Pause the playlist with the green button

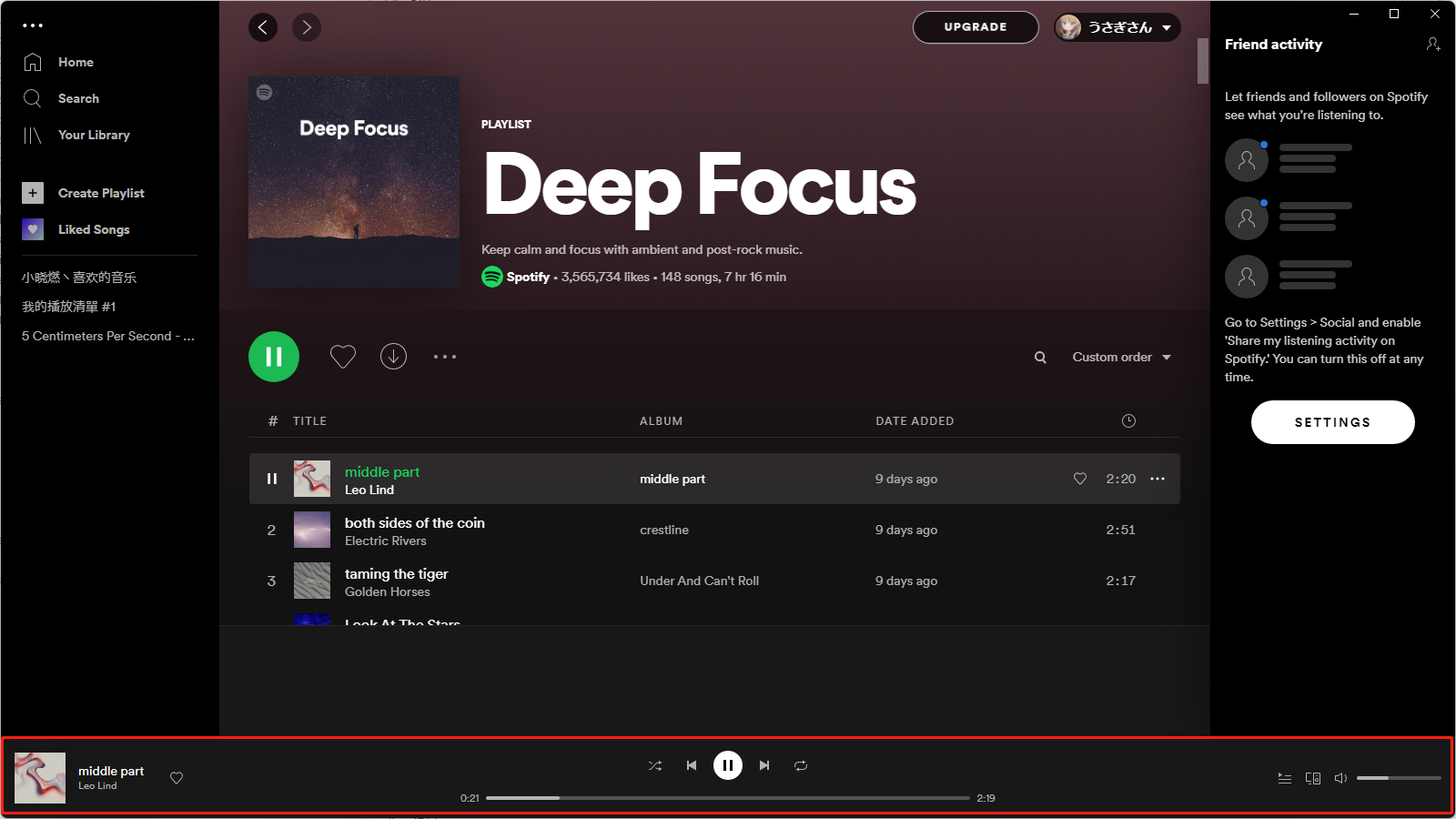click(274, 357)
